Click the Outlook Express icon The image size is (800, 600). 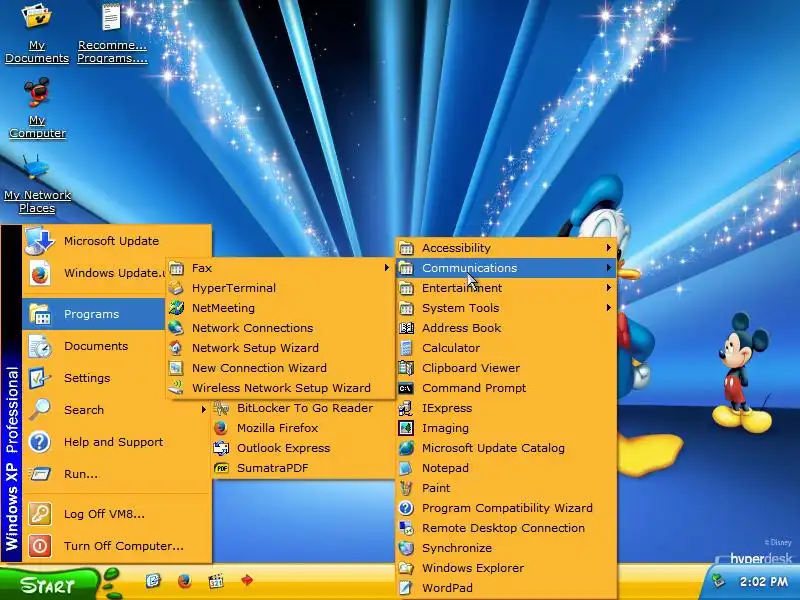(221, 448)
